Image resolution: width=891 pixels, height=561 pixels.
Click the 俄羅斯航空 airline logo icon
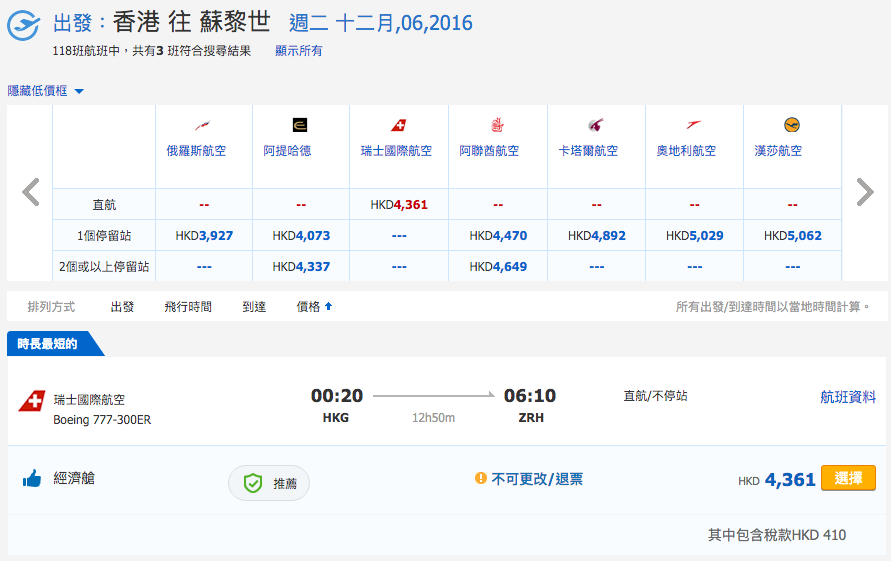coord(203,125)
